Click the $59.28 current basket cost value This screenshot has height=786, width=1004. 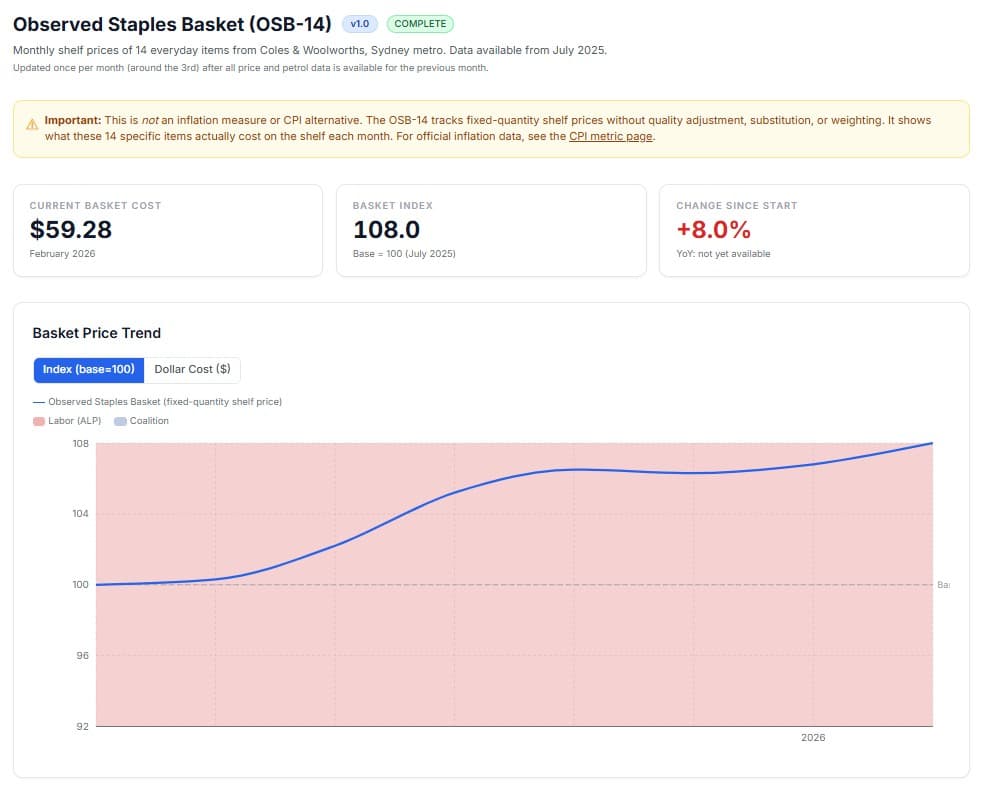tap(71, 230)
